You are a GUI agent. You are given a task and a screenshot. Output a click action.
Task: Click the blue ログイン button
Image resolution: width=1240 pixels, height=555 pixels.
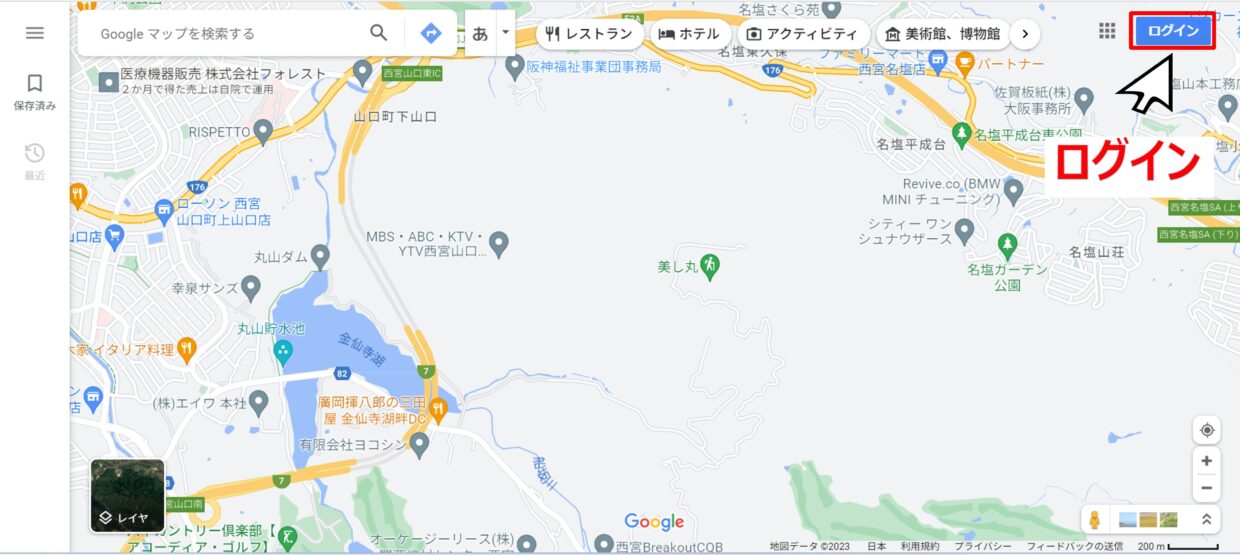point(1173,31)
